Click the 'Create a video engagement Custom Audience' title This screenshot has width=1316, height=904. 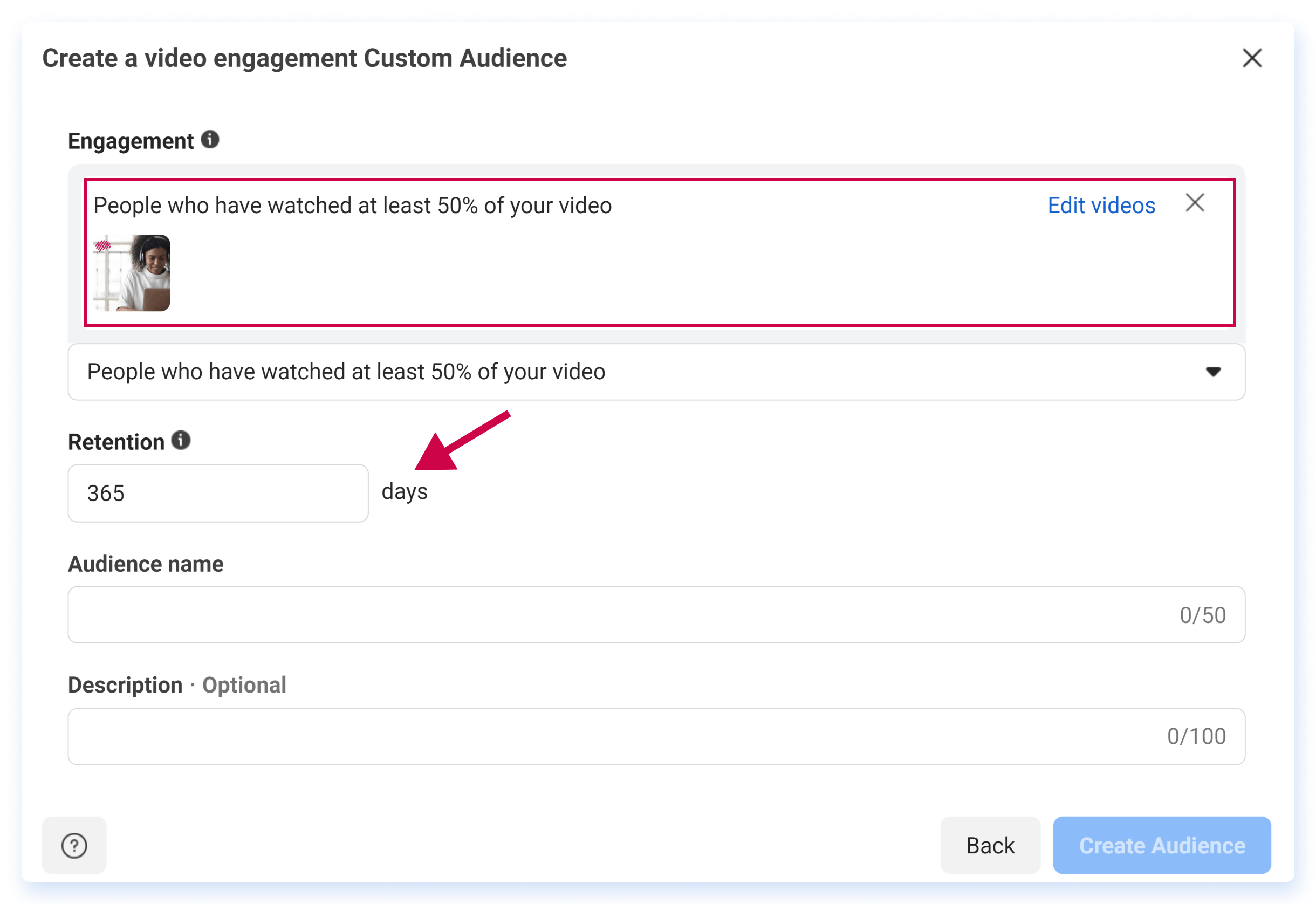tap(305, 58)
